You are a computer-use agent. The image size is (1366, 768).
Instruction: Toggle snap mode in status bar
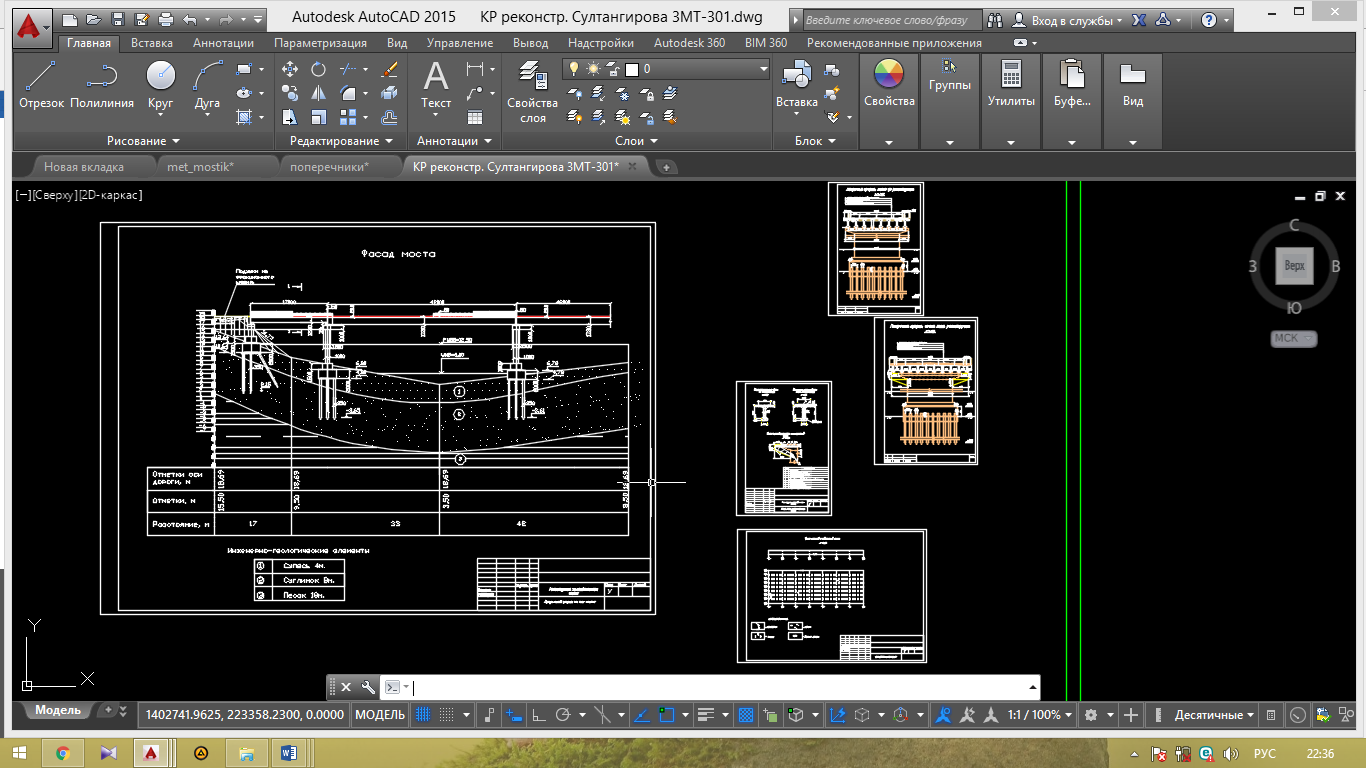click(447, 715)
